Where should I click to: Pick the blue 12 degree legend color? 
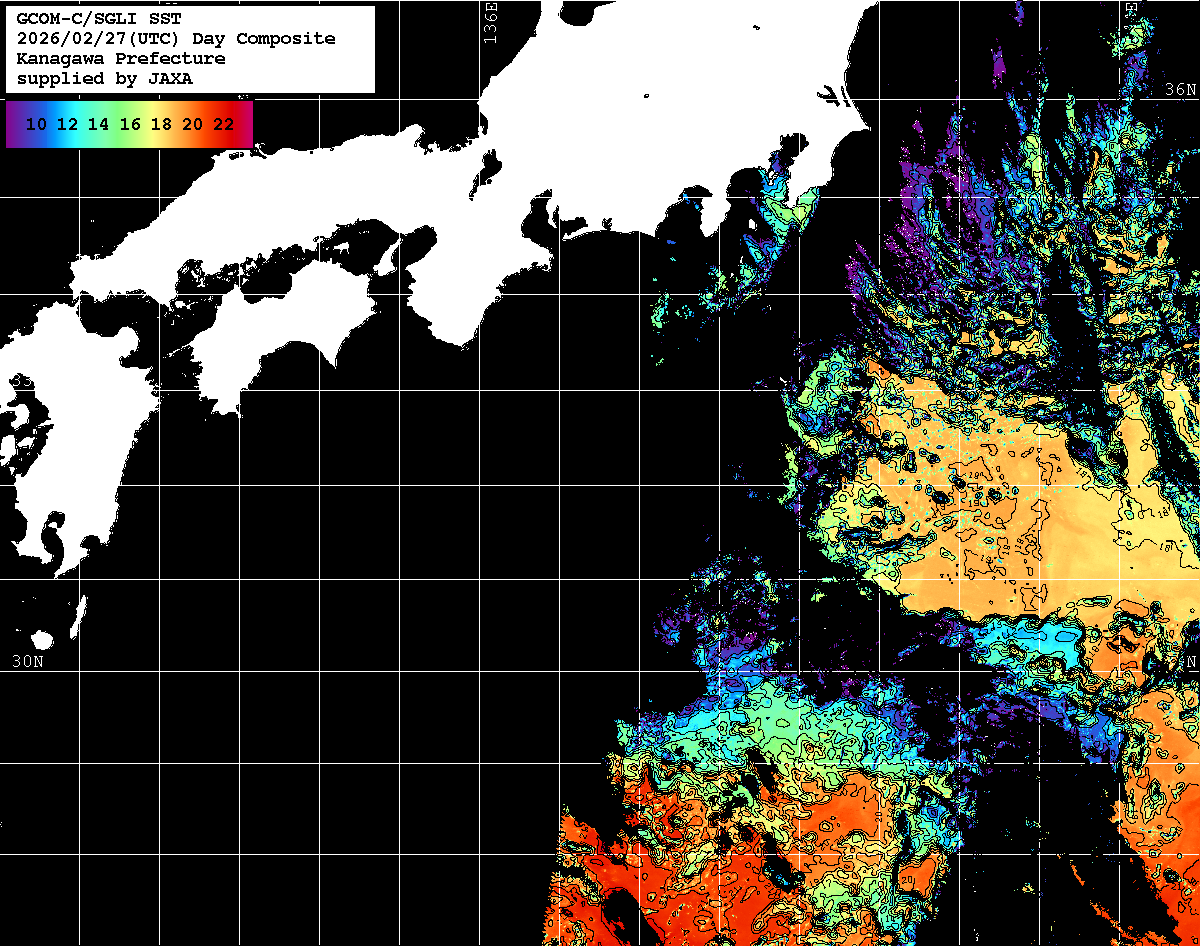(x=67, y=125)
